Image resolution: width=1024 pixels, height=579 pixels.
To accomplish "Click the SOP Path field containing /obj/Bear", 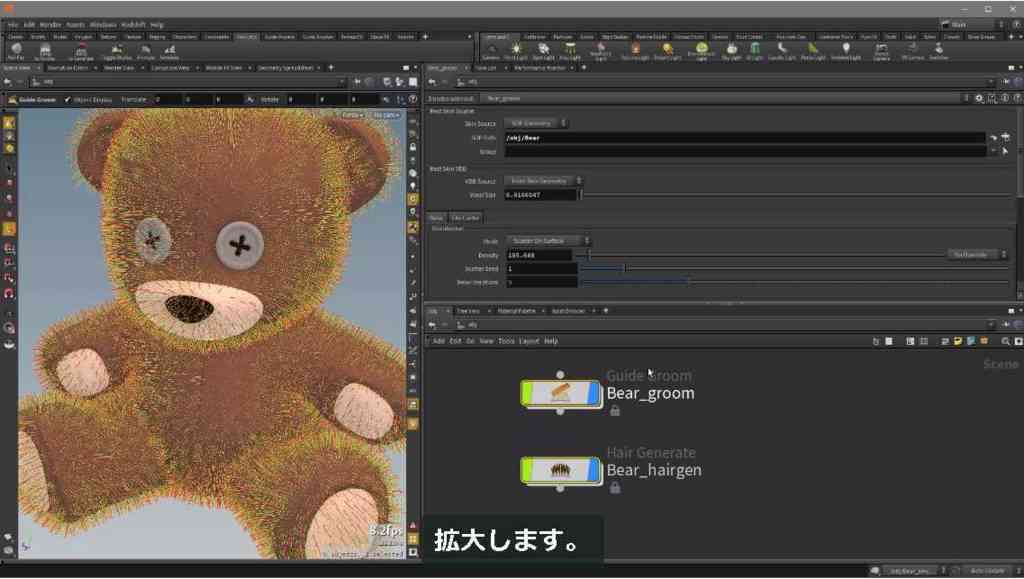I will point(744,138).
